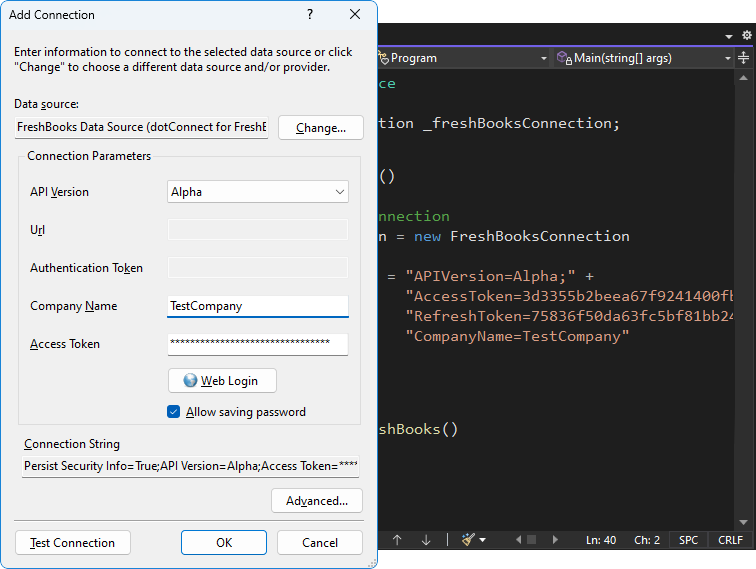Click the horizontal scrollbar thumb in editor
The image size is (756, 569).
tap(531, 540)
